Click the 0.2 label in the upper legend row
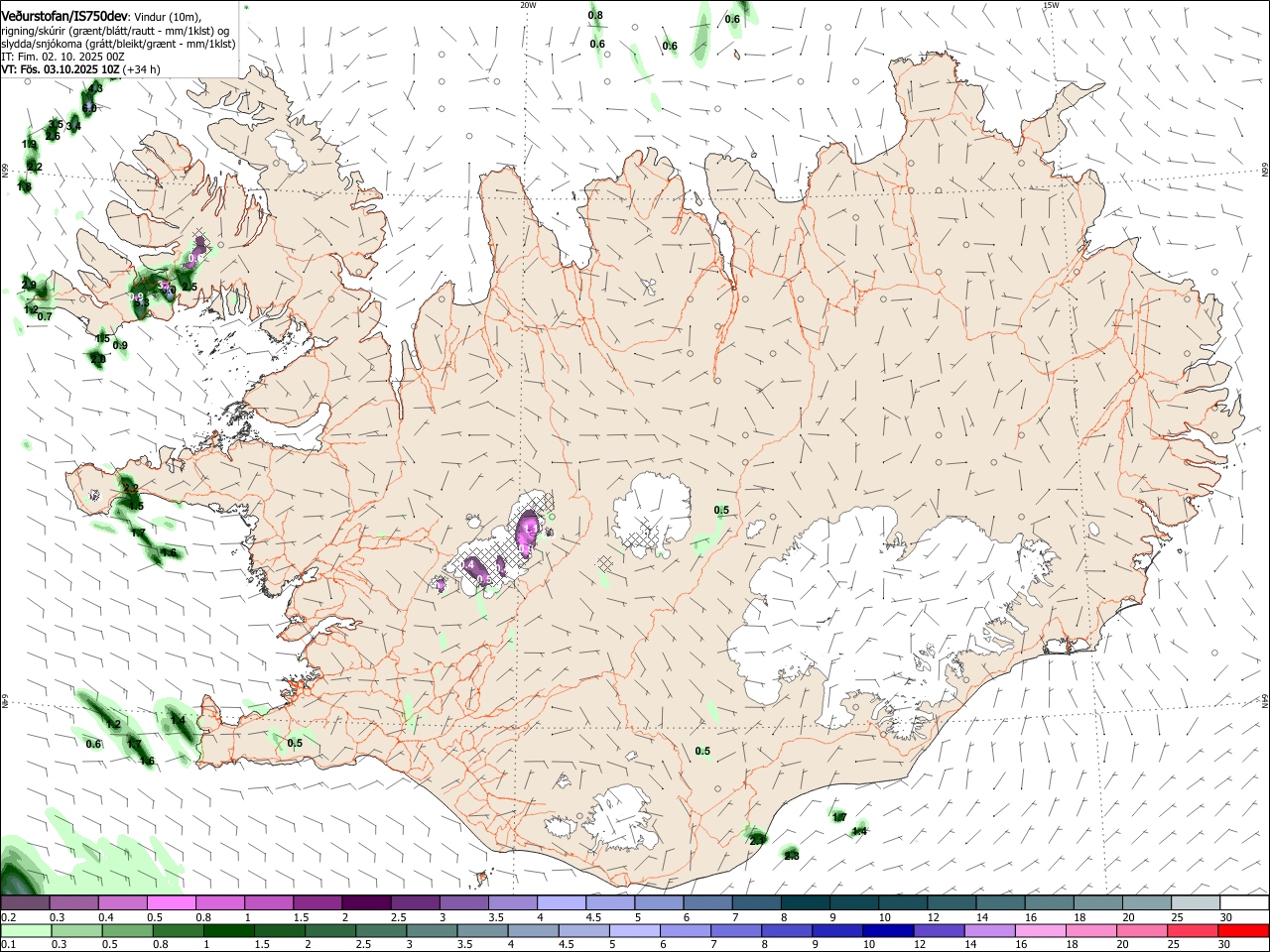Viewport: 1270px width, 952px height. click(x=8, y=918)
